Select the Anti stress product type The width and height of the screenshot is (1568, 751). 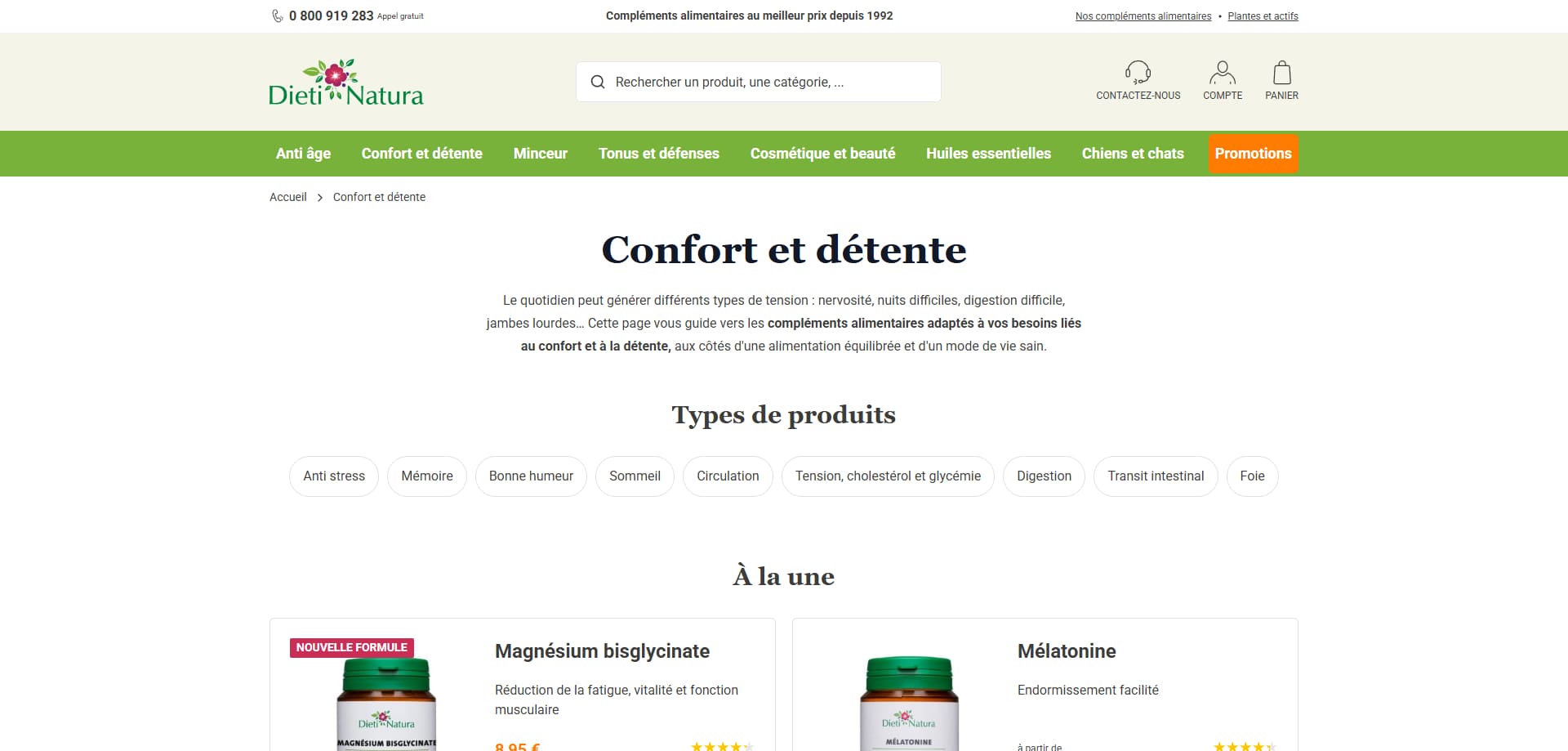tap(334, 476)
